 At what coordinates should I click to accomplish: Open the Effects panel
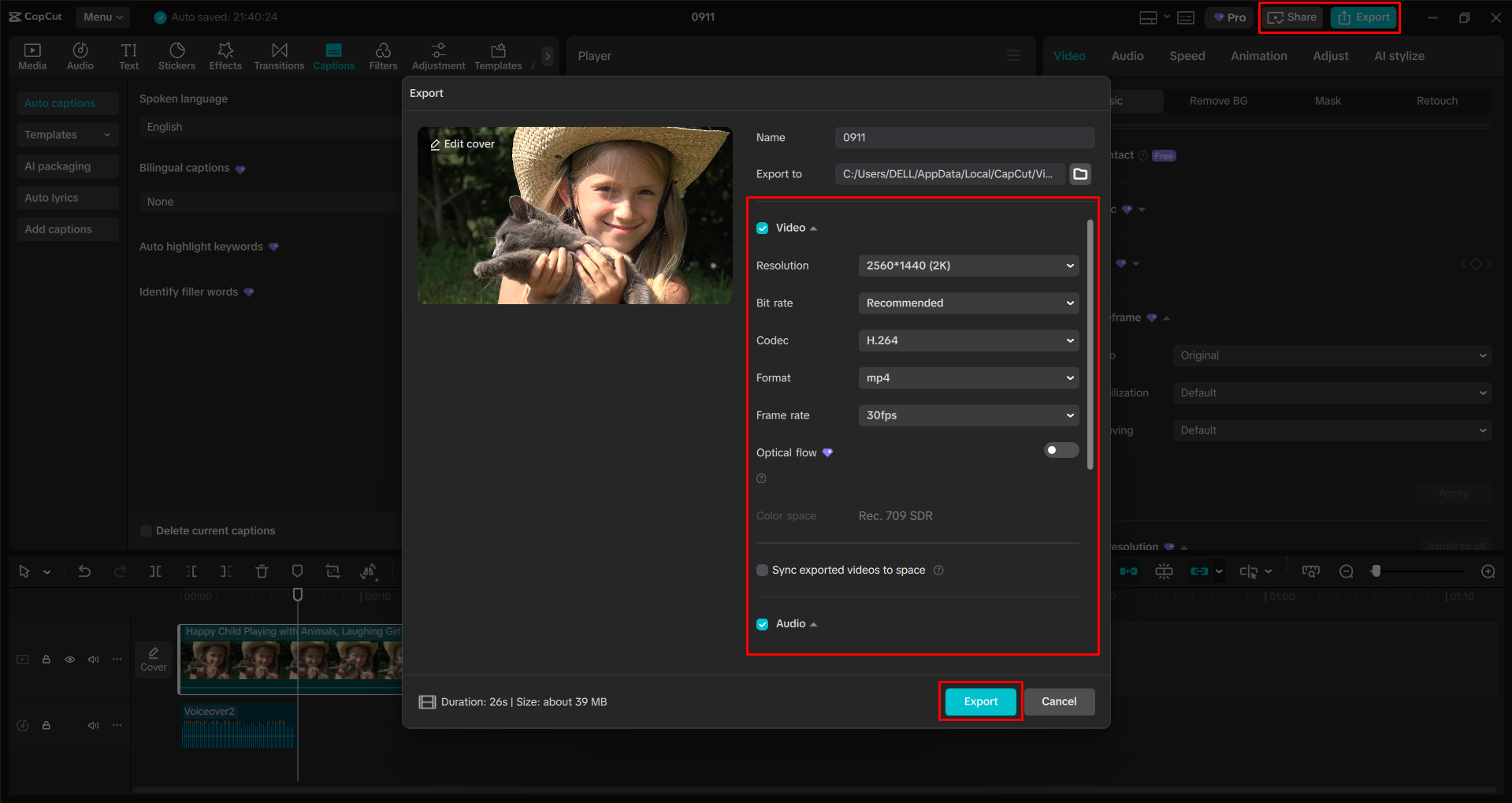tap(225, 55)
